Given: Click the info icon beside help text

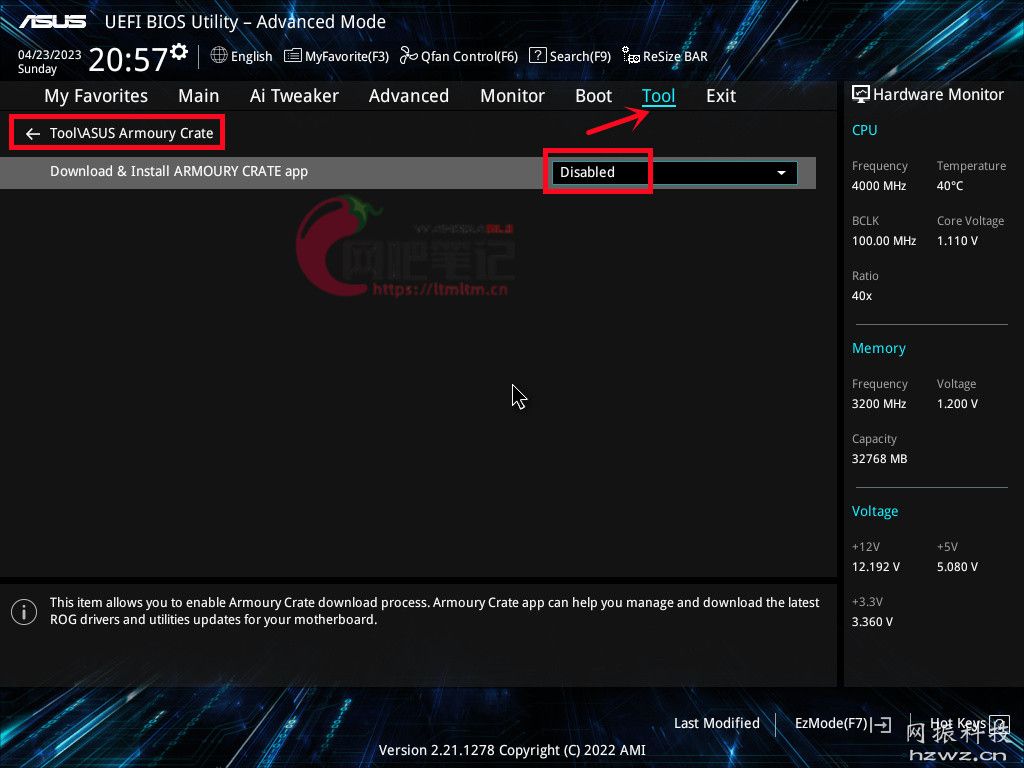Looking at the screenshot, I should [24, 612].
